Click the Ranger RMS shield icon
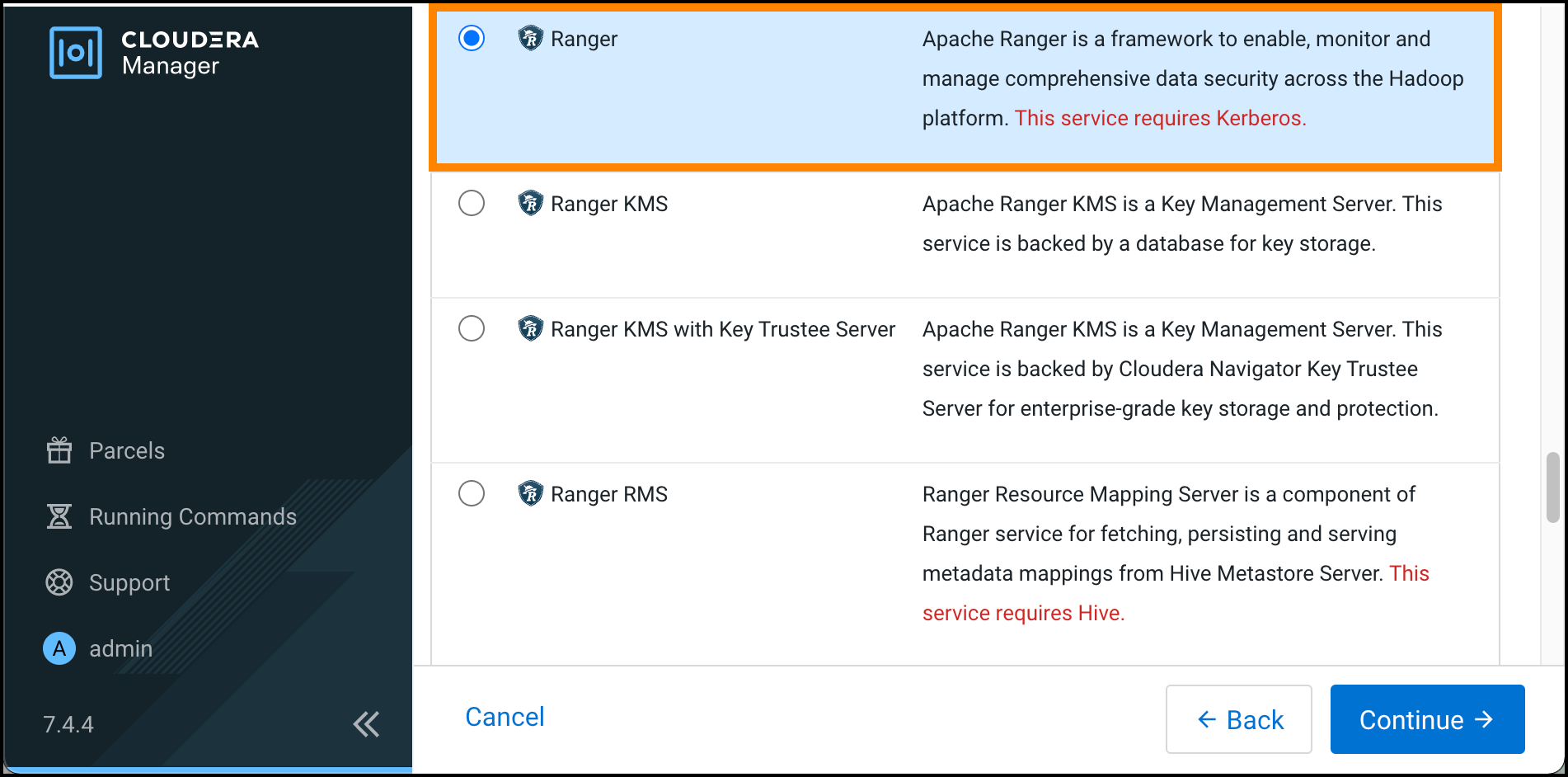This screenshot has height=777, width=1568. click(x=530, y=493)
